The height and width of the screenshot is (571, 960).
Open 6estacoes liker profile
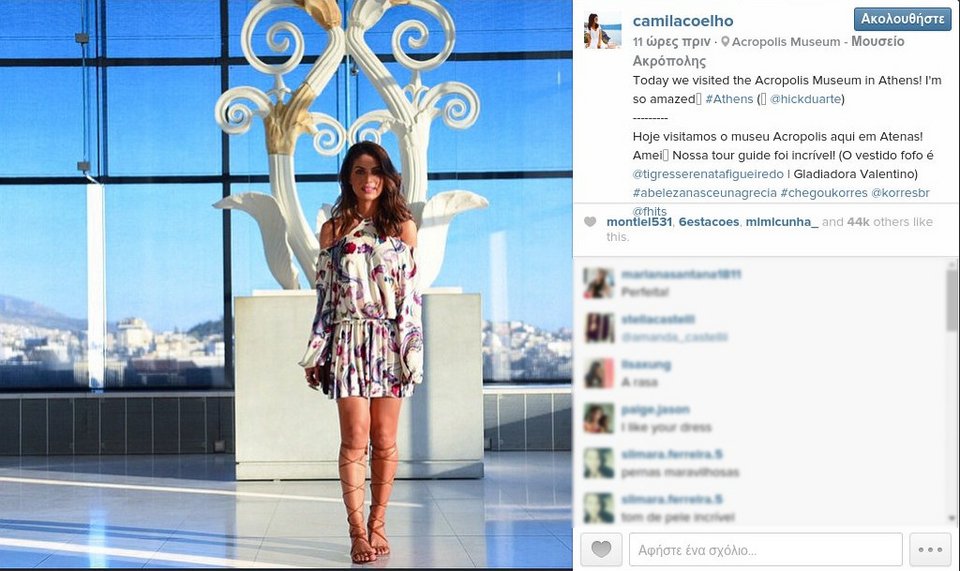click(x=708, y=222)
